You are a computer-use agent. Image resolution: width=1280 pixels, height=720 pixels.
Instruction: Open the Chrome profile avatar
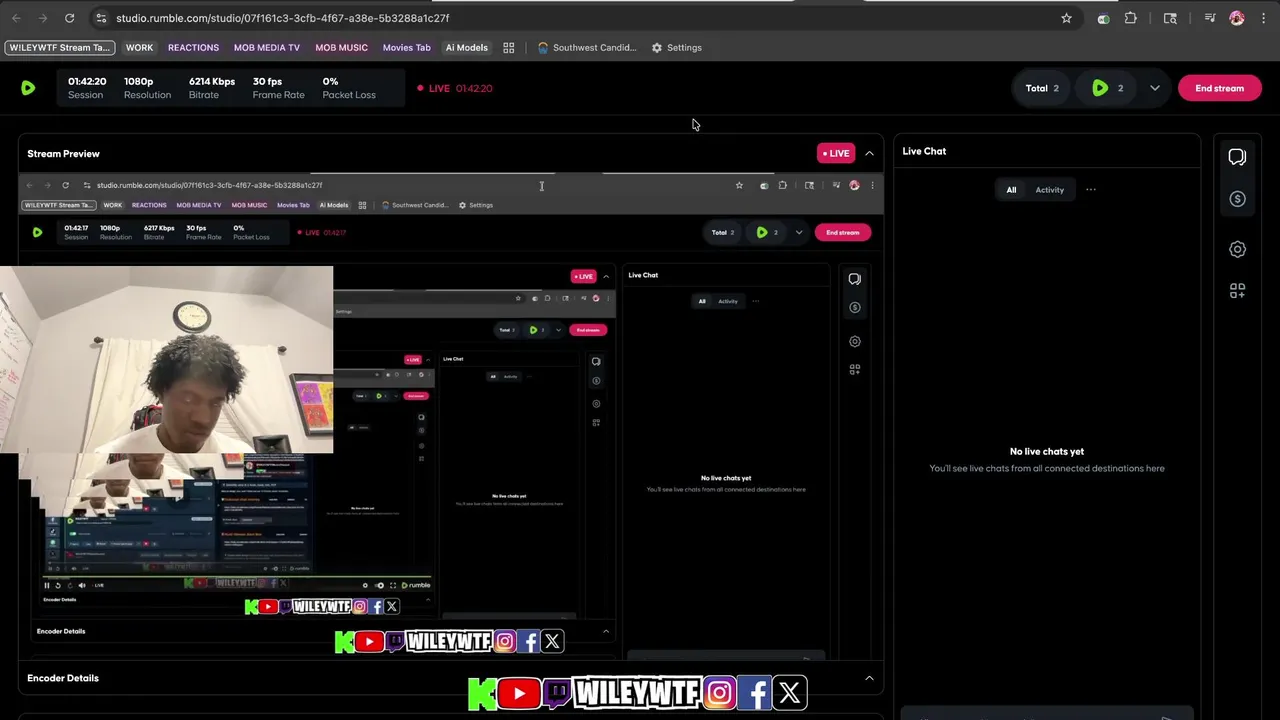pyautogui.click(x=1237, y=18)
